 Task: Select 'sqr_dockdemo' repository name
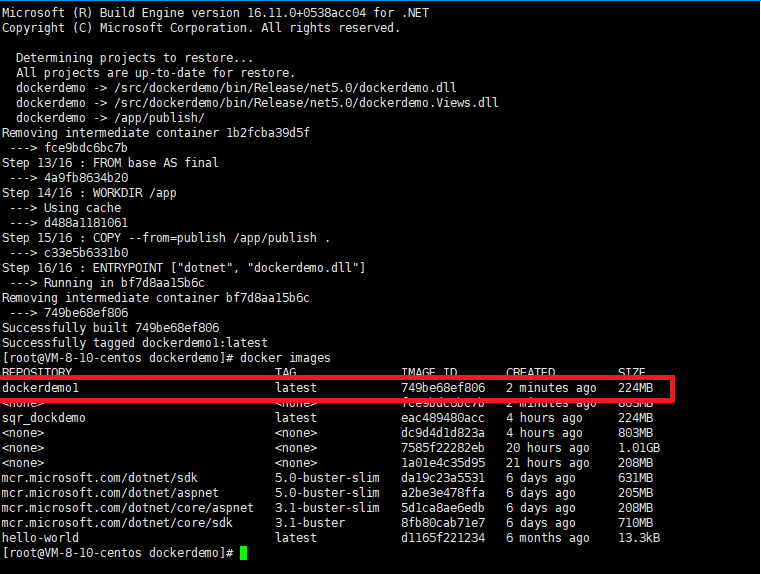click(x=44, y=418)
